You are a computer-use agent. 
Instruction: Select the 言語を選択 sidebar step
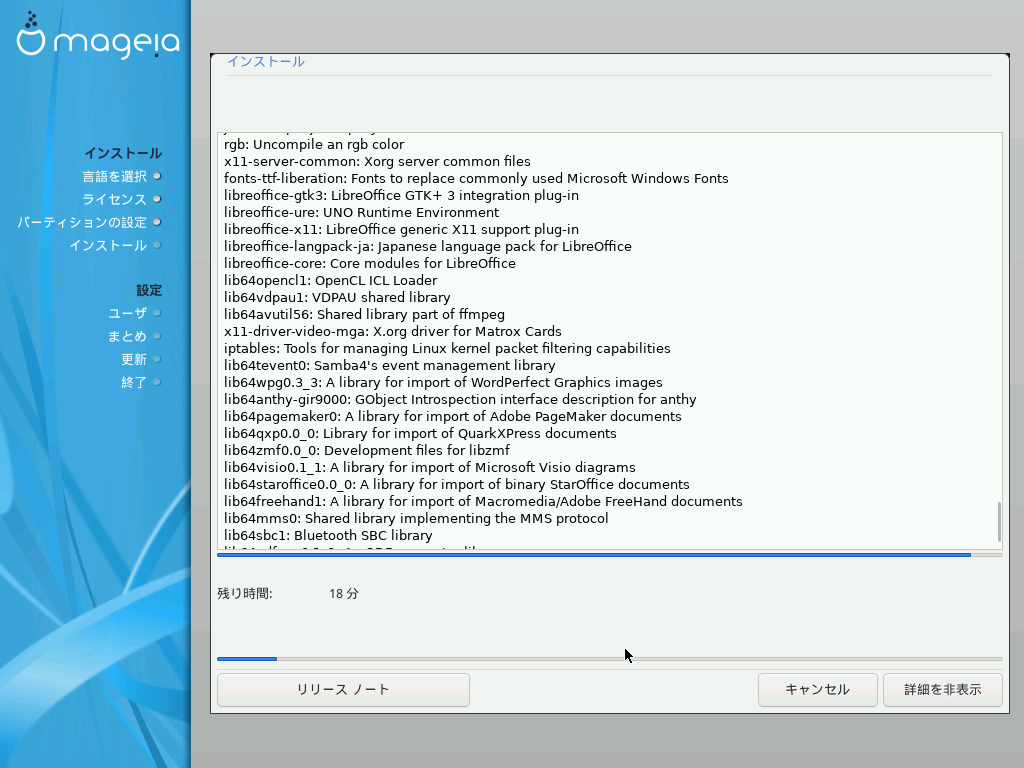pos(114,176)
